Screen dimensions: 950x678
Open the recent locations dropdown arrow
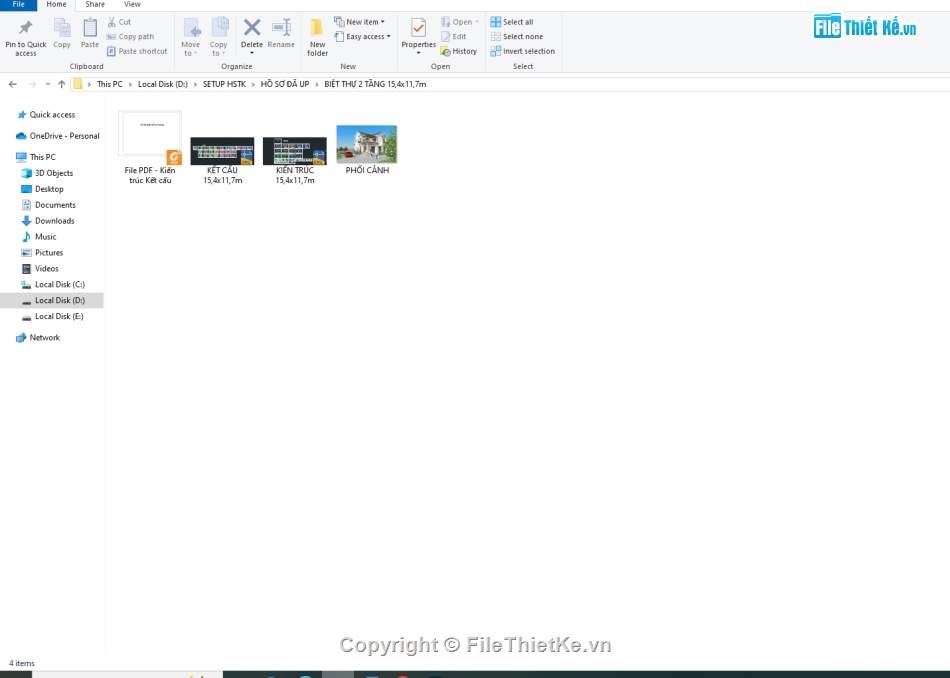click(48, 84)
